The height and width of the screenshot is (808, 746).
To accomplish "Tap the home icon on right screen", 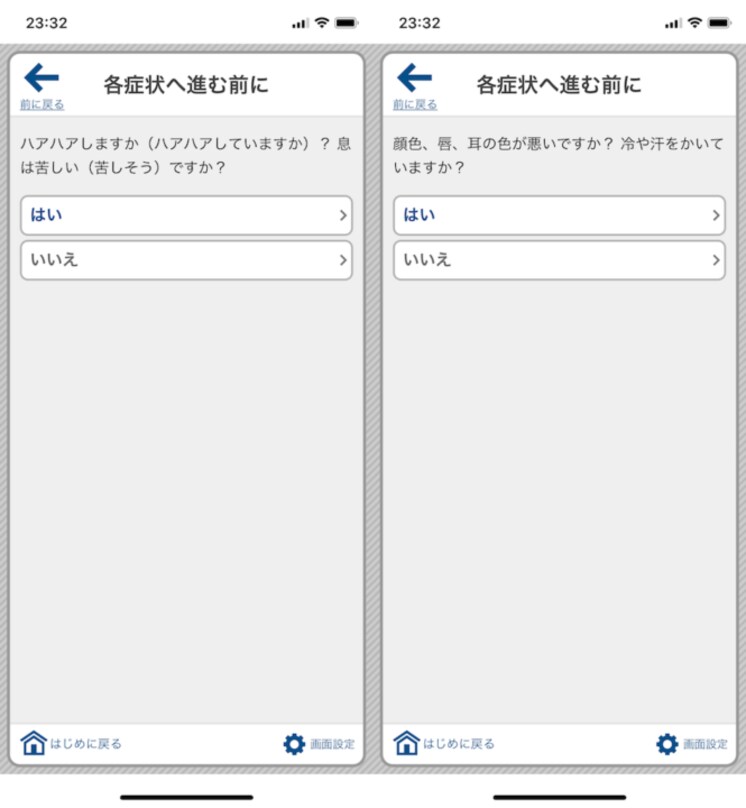I will click(406, 743).
